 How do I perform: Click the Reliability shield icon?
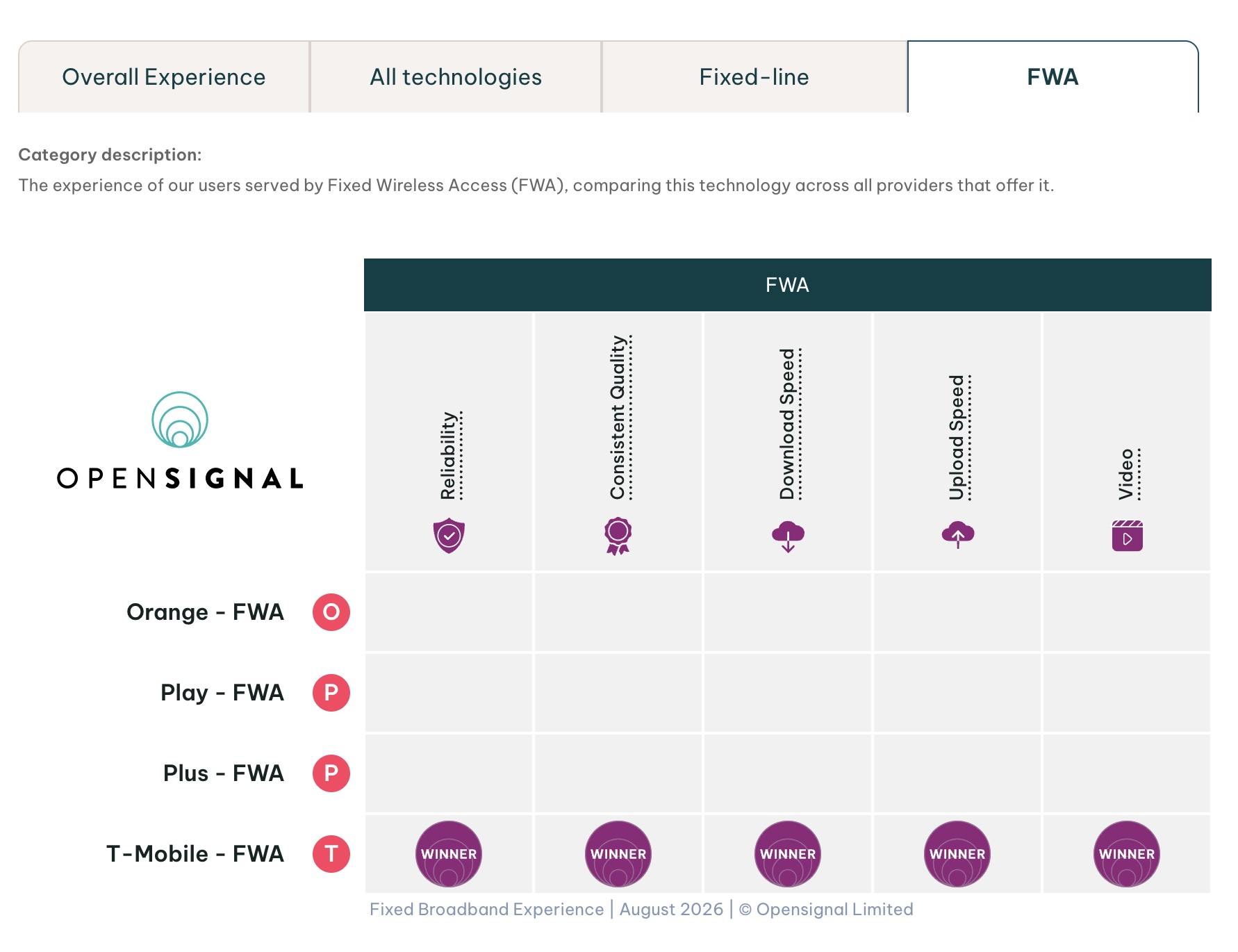(449, 536)
